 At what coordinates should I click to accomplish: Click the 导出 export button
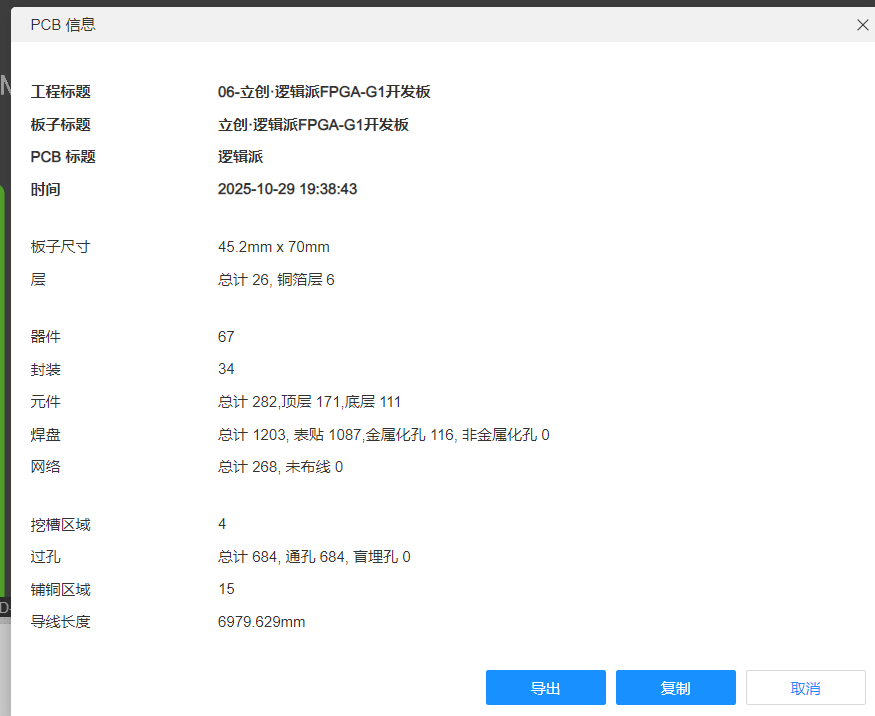tap(545, 688)
